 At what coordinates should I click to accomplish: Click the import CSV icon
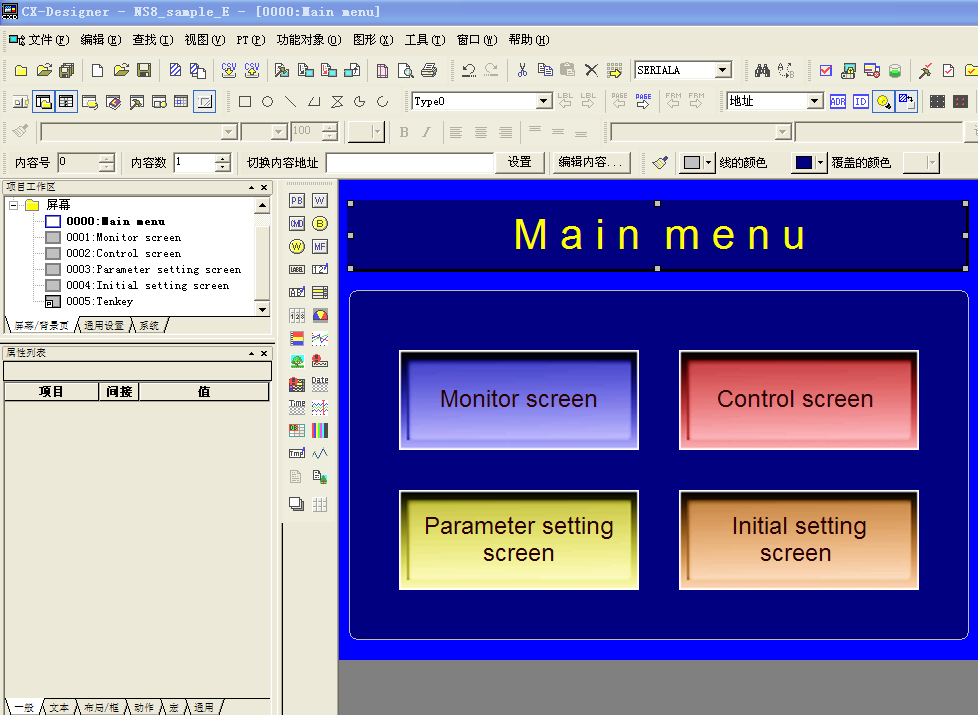(x=229, y=70)
